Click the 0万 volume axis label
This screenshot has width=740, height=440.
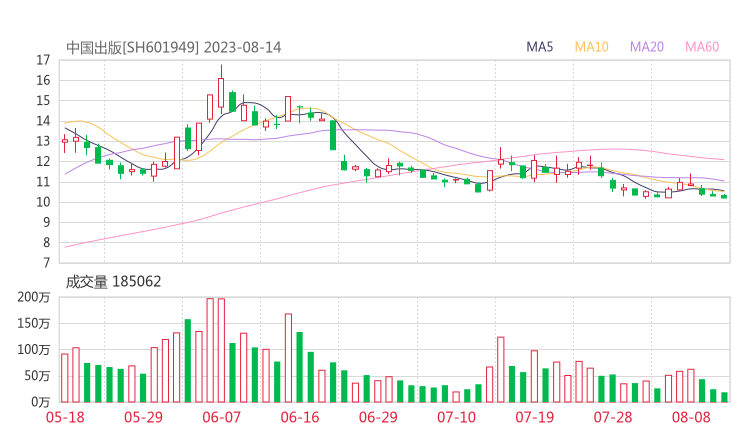tap(41, 402)
